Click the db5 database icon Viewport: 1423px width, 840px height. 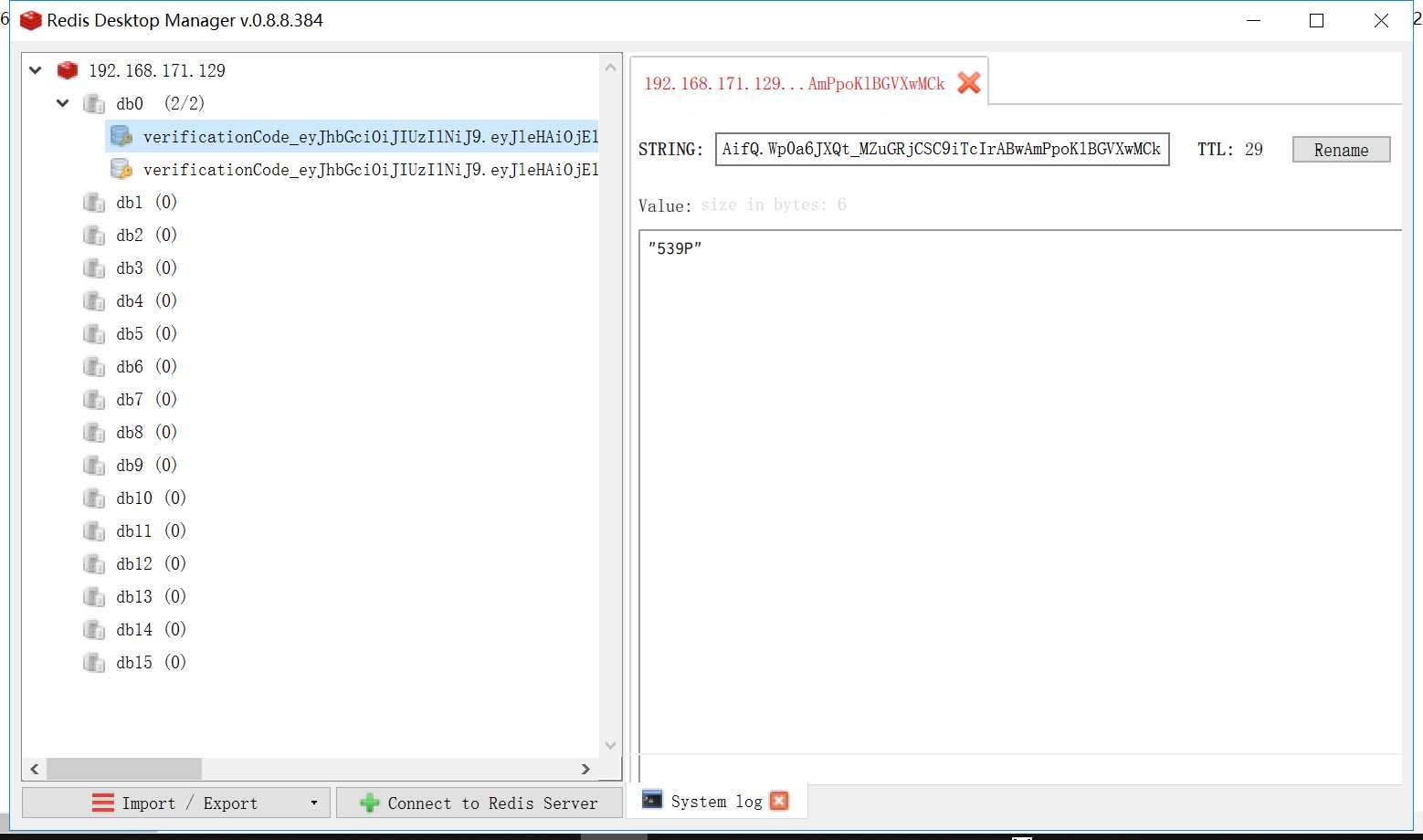(94, 333)
